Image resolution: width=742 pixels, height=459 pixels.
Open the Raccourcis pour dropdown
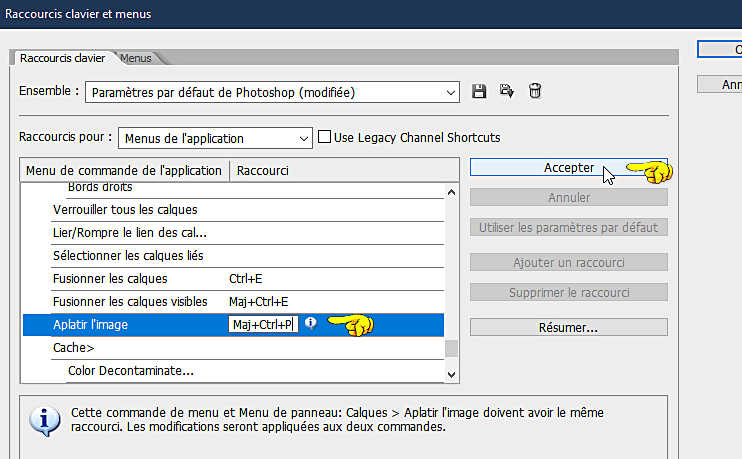215,138
